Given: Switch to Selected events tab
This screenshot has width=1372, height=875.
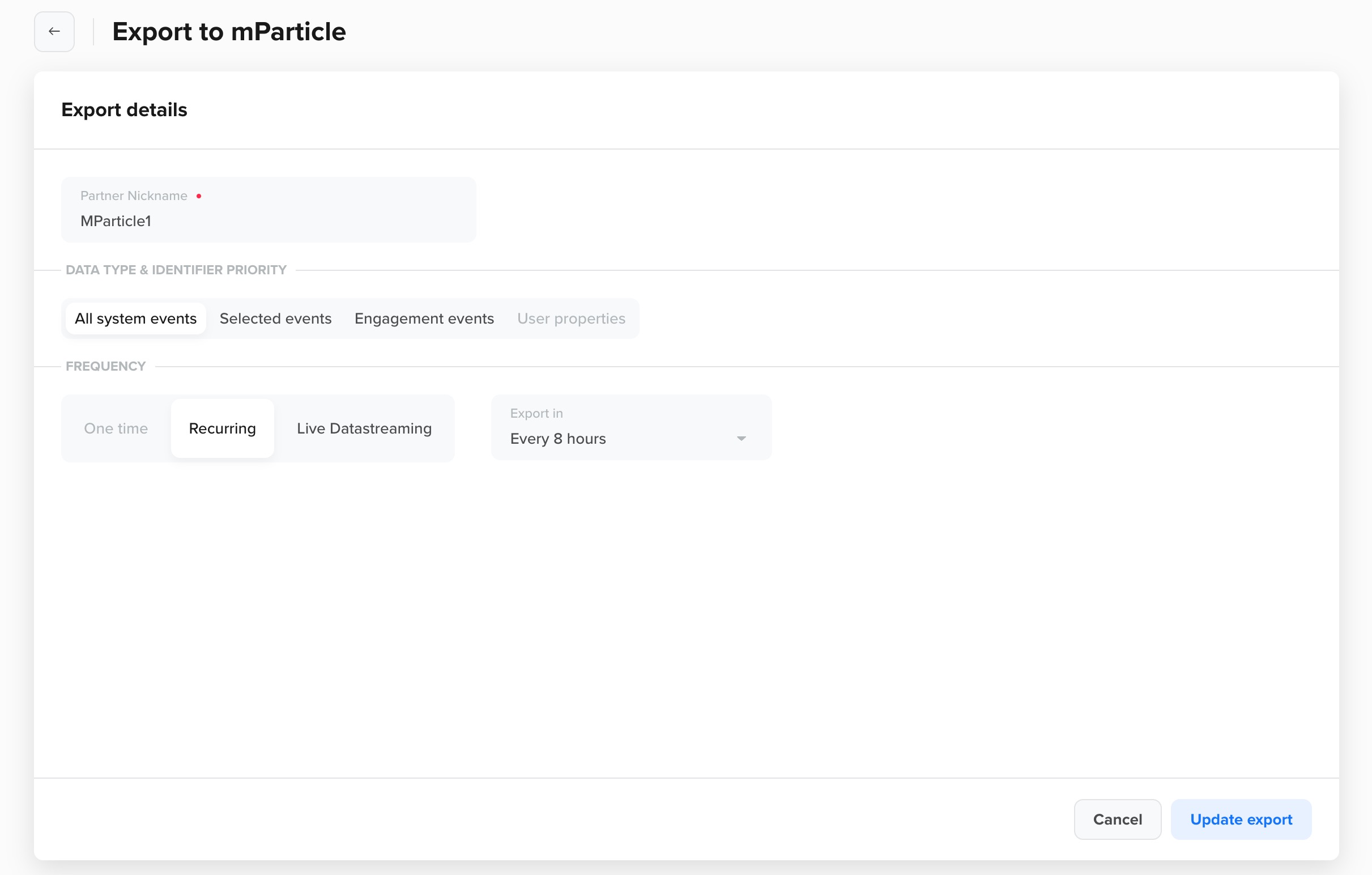Looking at the screenshot, I should coord(275,318).
